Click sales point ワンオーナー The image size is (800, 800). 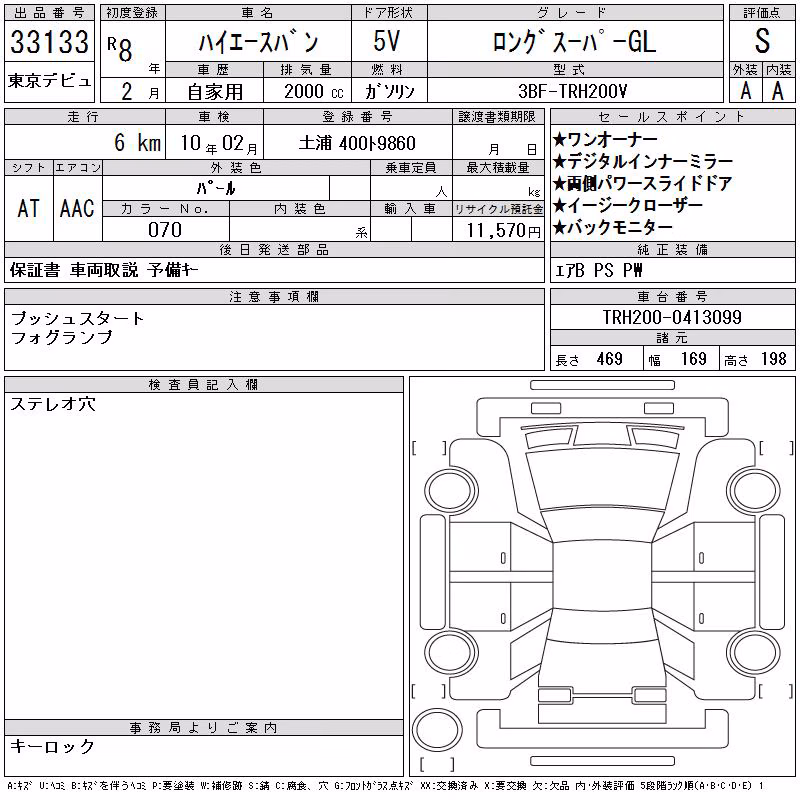click(606, 139)
